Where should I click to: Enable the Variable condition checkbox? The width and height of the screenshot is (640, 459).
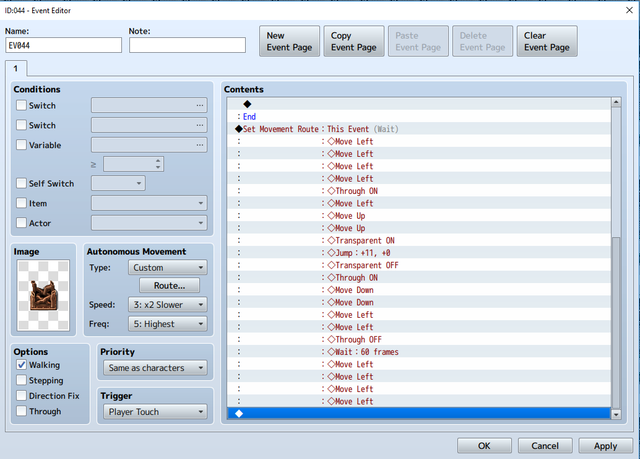pos(21,145)
